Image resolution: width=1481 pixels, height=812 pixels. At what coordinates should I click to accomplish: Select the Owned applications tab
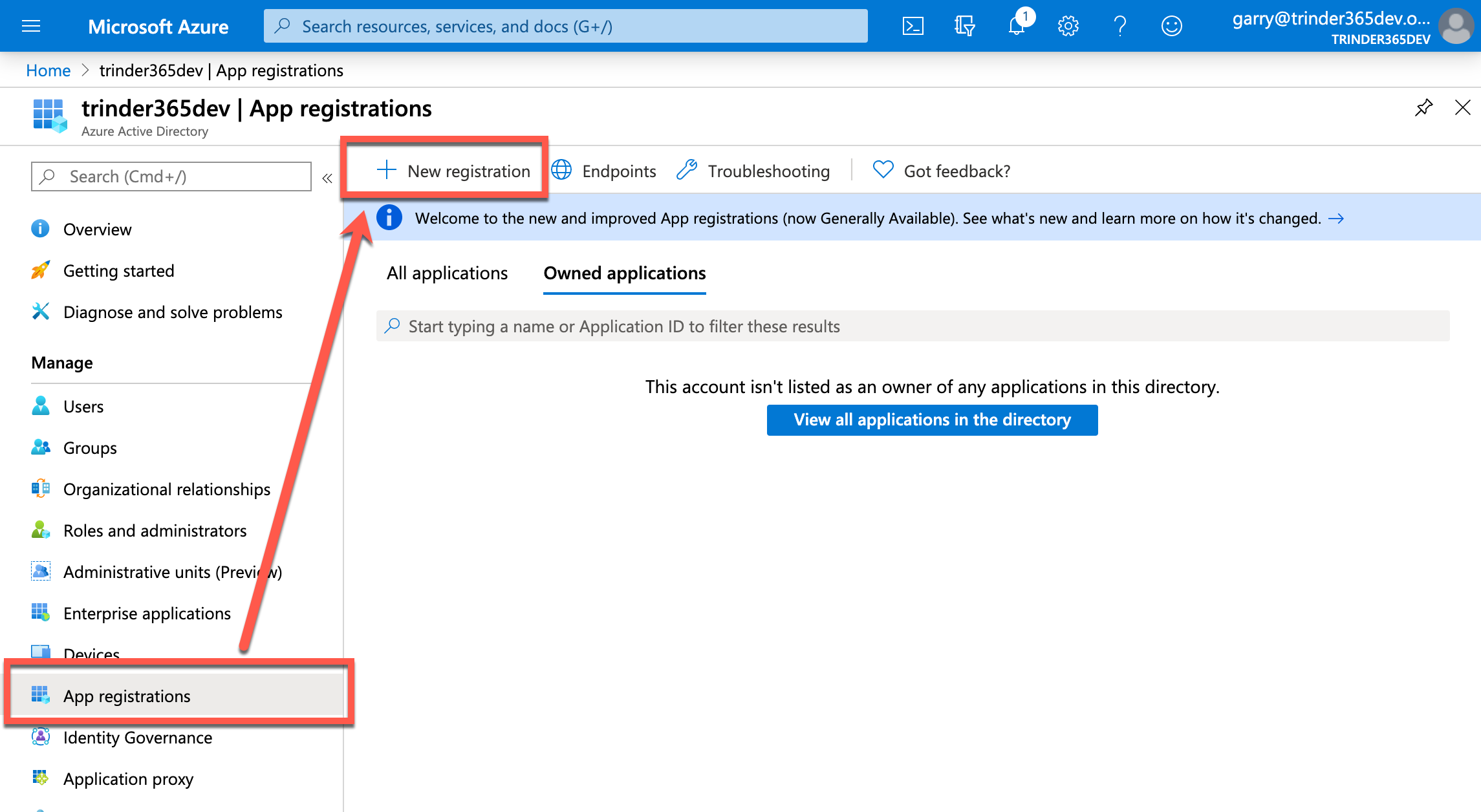[x=625, y=273]
